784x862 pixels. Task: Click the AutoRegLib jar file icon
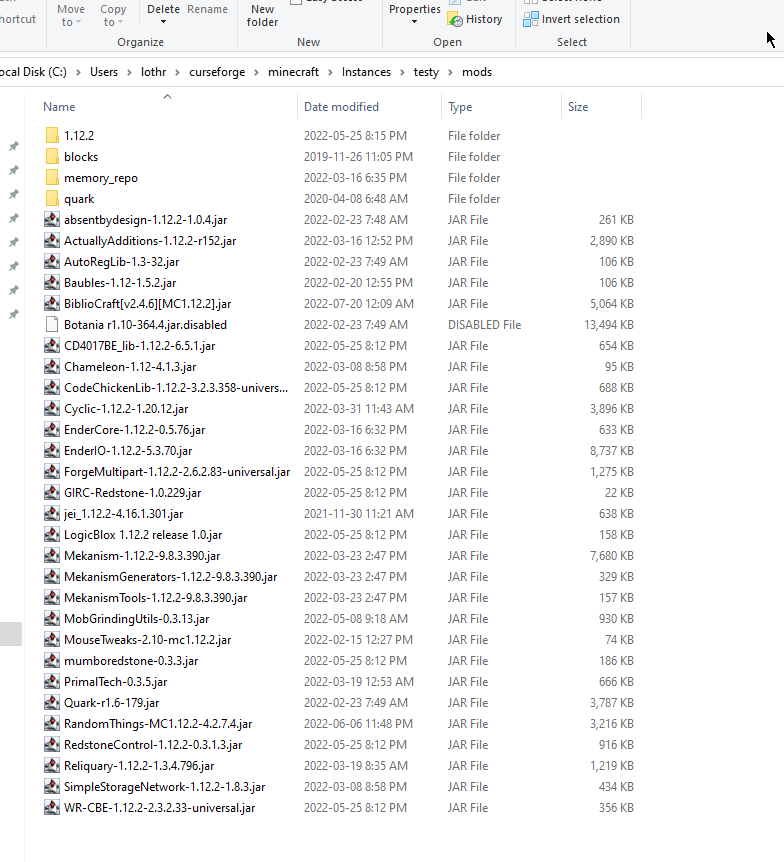coord(52,262)
